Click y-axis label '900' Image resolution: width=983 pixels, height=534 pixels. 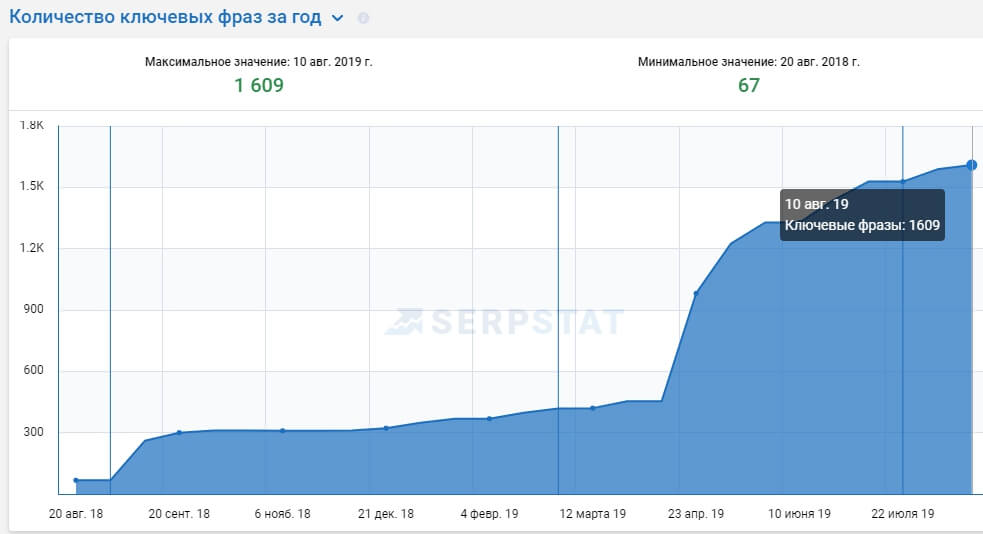coord(33,309)
